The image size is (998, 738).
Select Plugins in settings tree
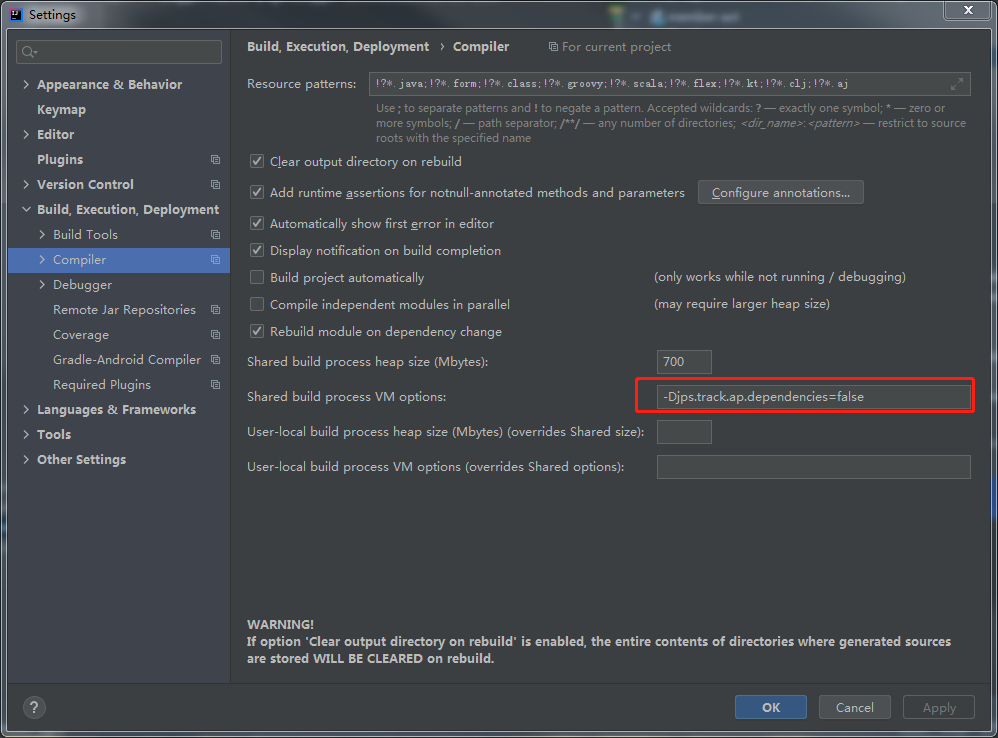(x=60, y=160)
